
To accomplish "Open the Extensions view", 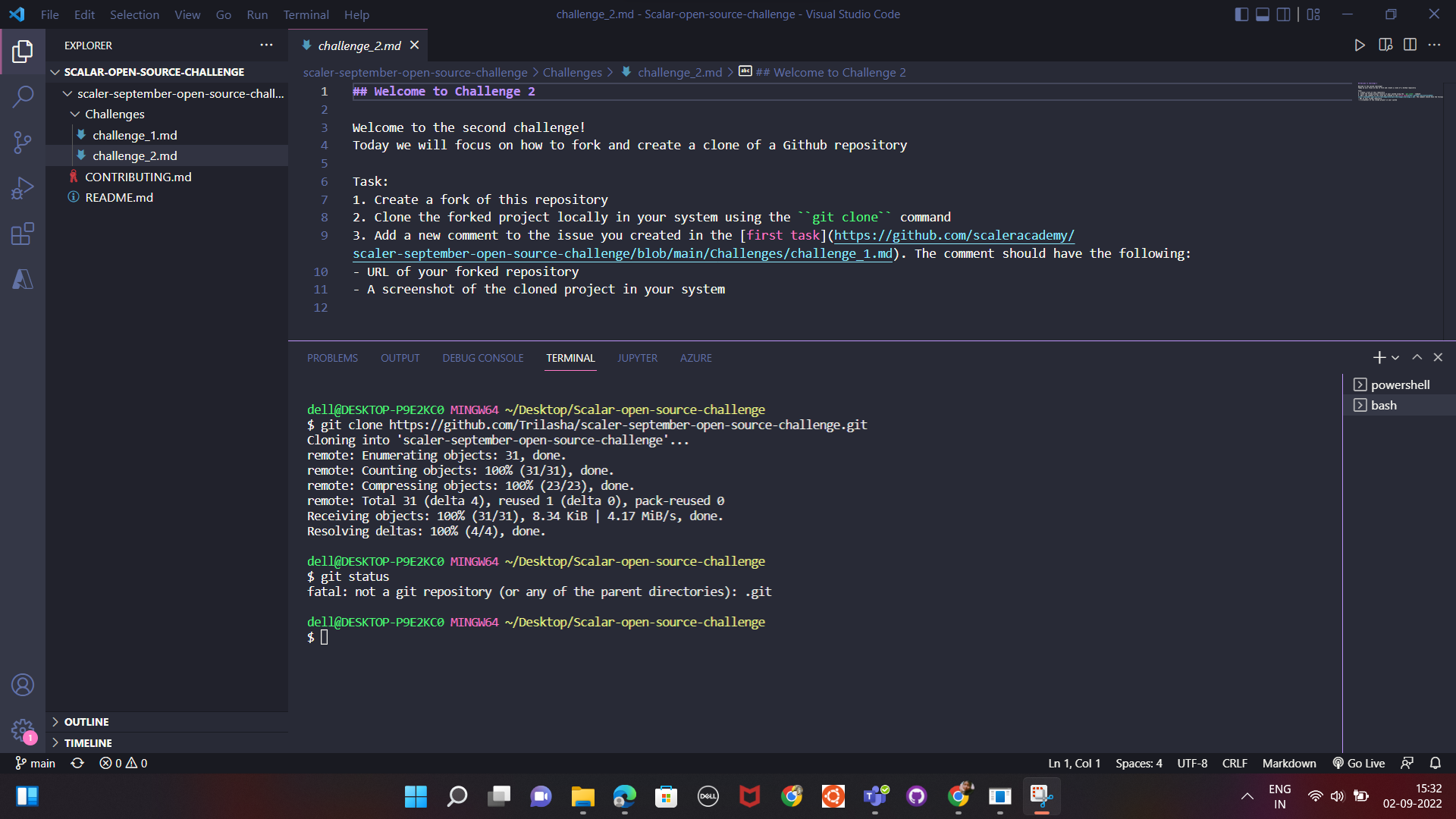I will coord(23,234).
